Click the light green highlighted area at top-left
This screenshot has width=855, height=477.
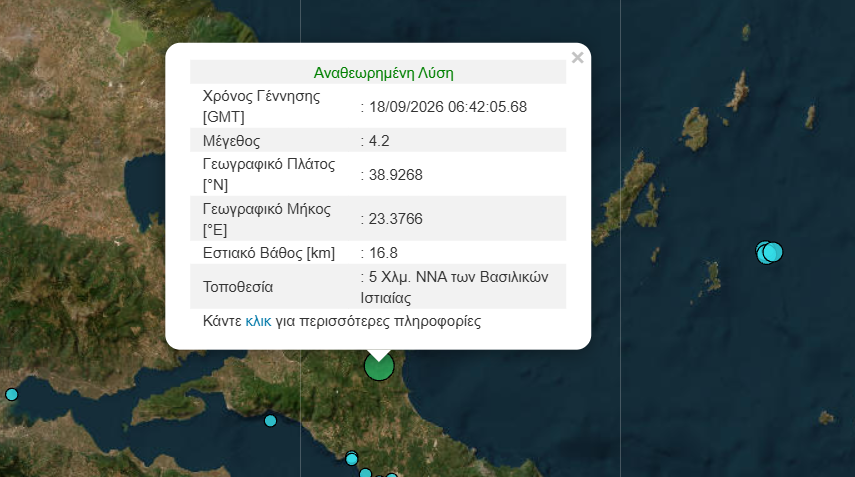(x=128, y=32)
